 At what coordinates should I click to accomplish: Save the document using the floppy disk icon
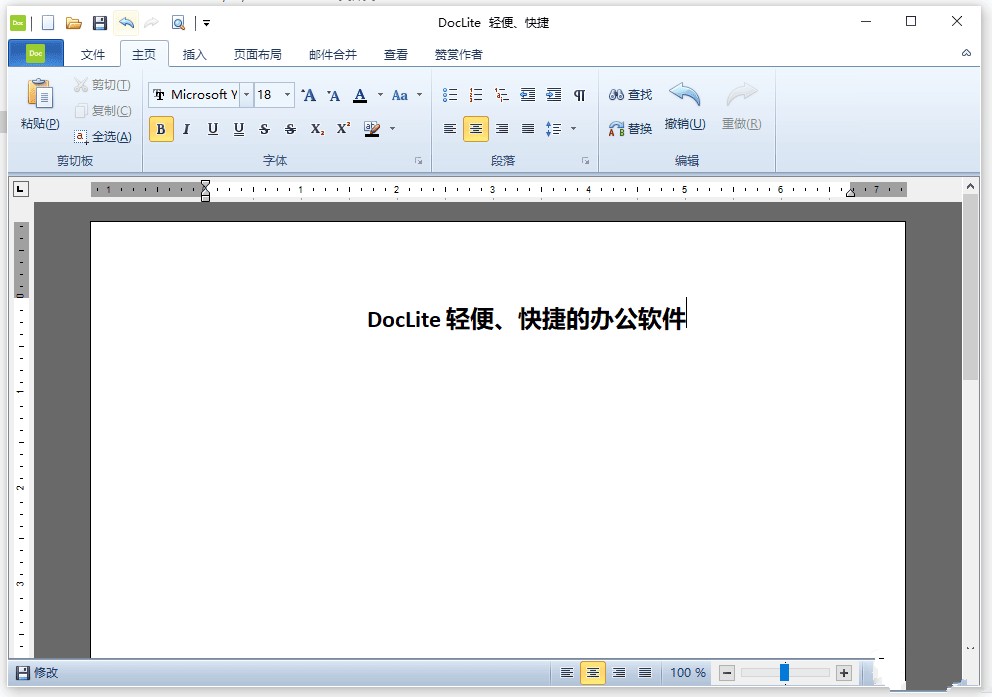click(x=100, y=23)
